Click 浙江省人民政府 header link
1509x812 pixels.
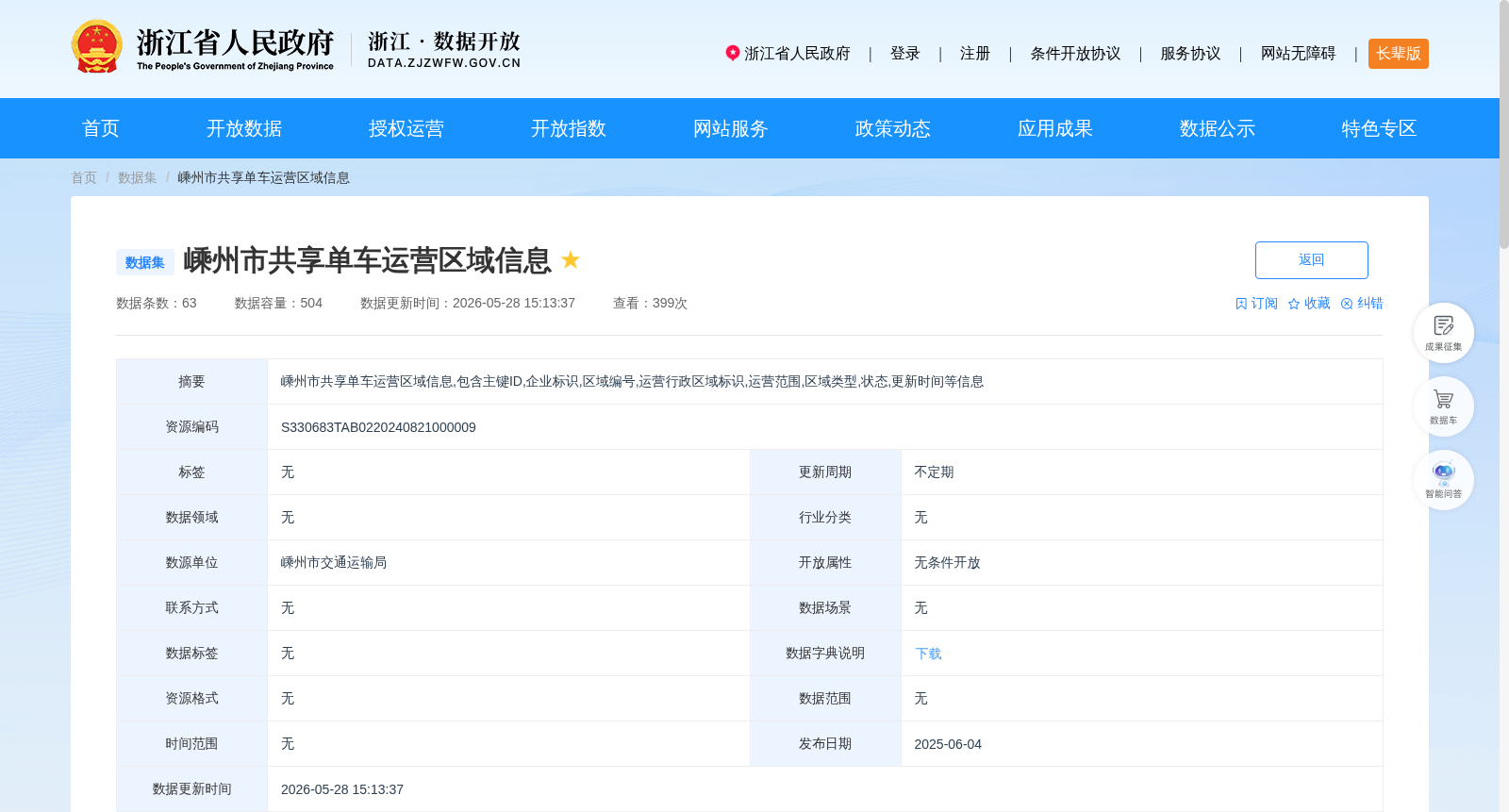(x=797, y=54)
